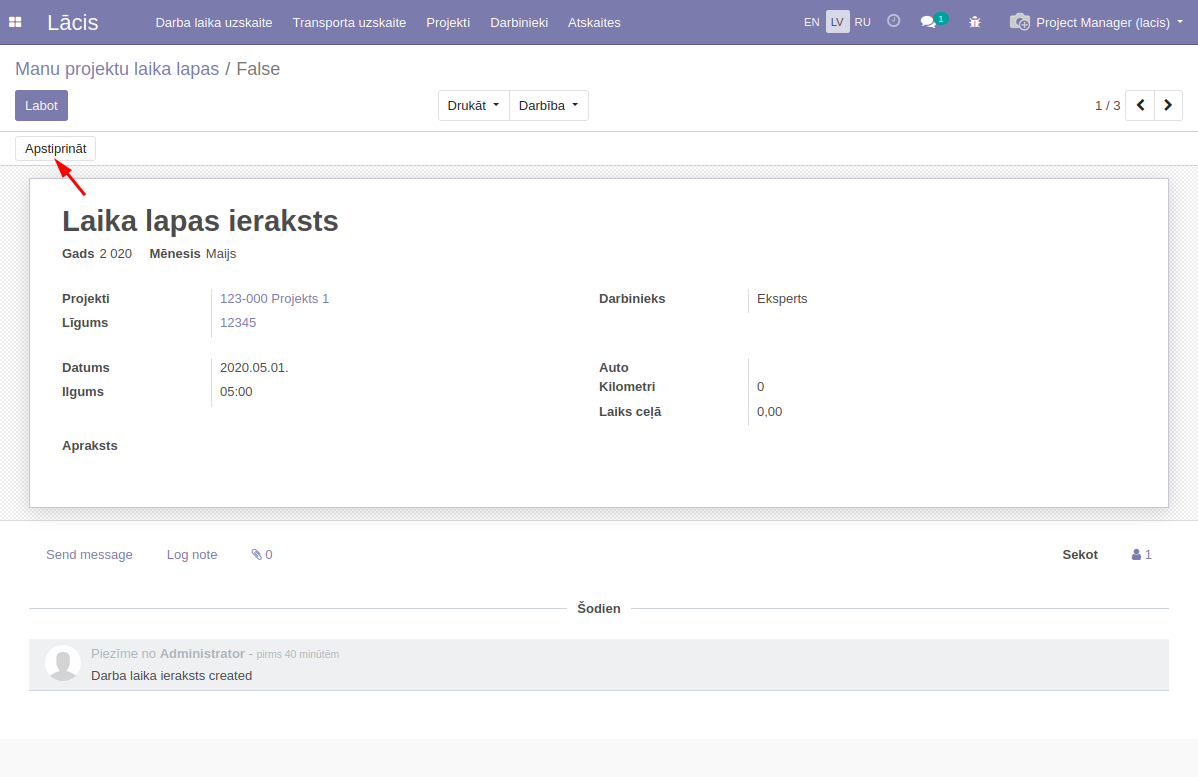Open the apps grid menu icon
Image resolution: width=1198 pixels, height=777 pixels.
point(15,22)
